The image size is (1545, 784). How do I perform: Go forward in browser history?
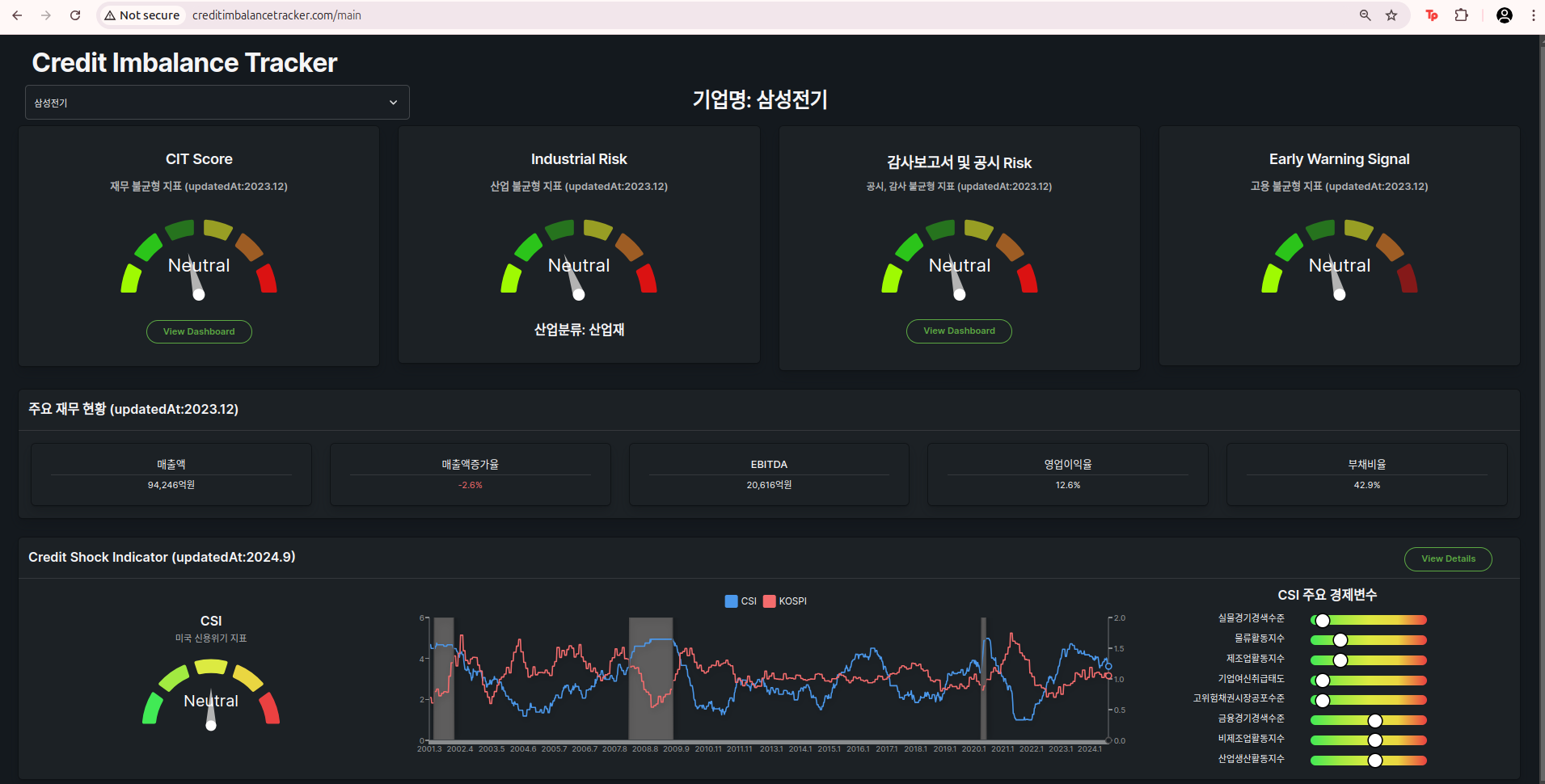tap(46, 15)
